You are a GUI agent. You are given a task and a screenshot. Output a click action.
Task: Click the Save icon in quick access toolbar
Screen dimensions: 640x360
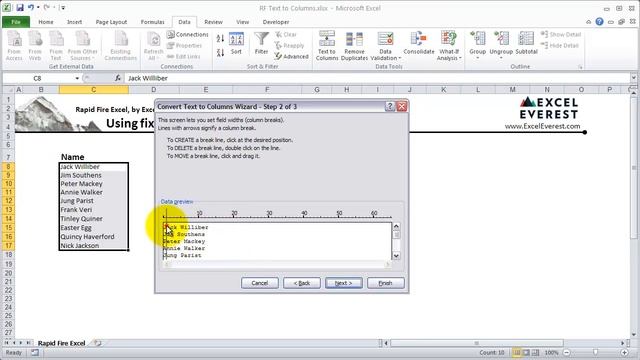click(x=20, y=7)
